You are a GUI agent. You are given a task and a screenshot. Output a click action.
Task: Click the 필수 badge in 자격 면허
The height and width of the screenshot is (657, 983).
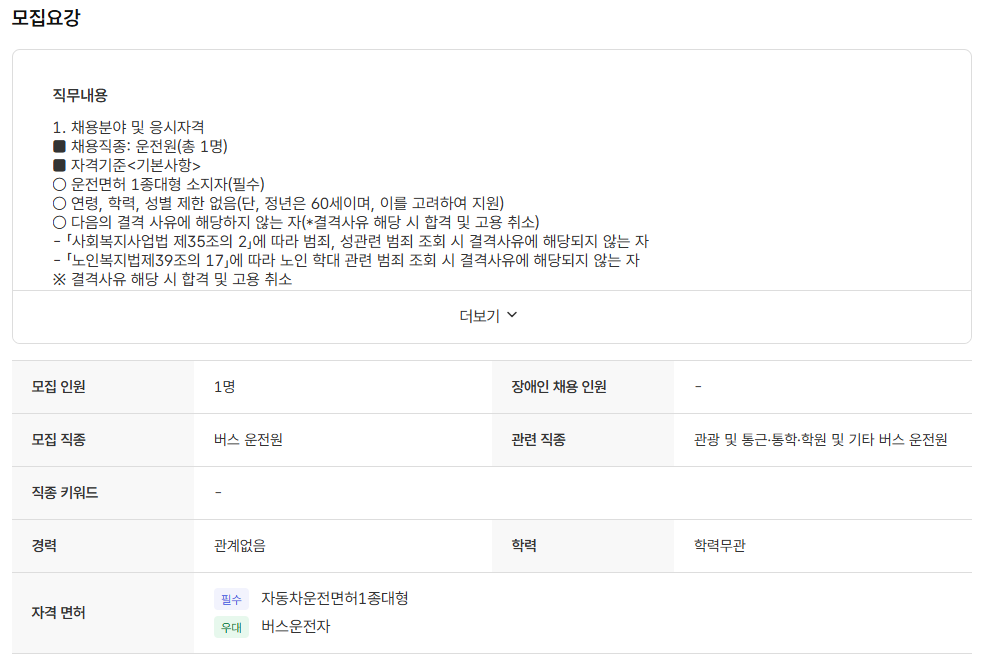[231, 599]
